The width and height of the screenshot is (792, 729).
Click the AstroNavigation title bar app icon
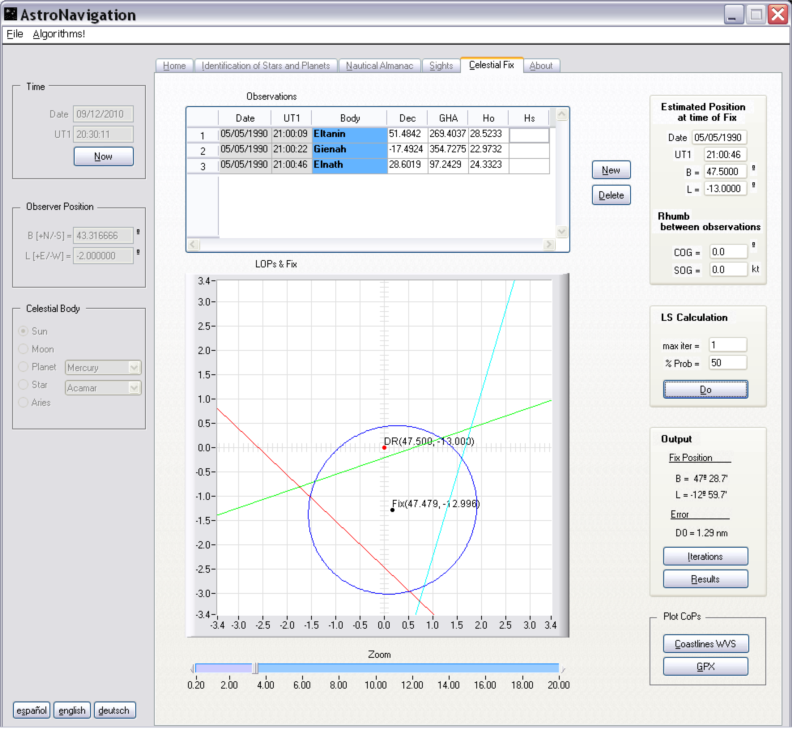pyautogui.click(x=12, y=14)
